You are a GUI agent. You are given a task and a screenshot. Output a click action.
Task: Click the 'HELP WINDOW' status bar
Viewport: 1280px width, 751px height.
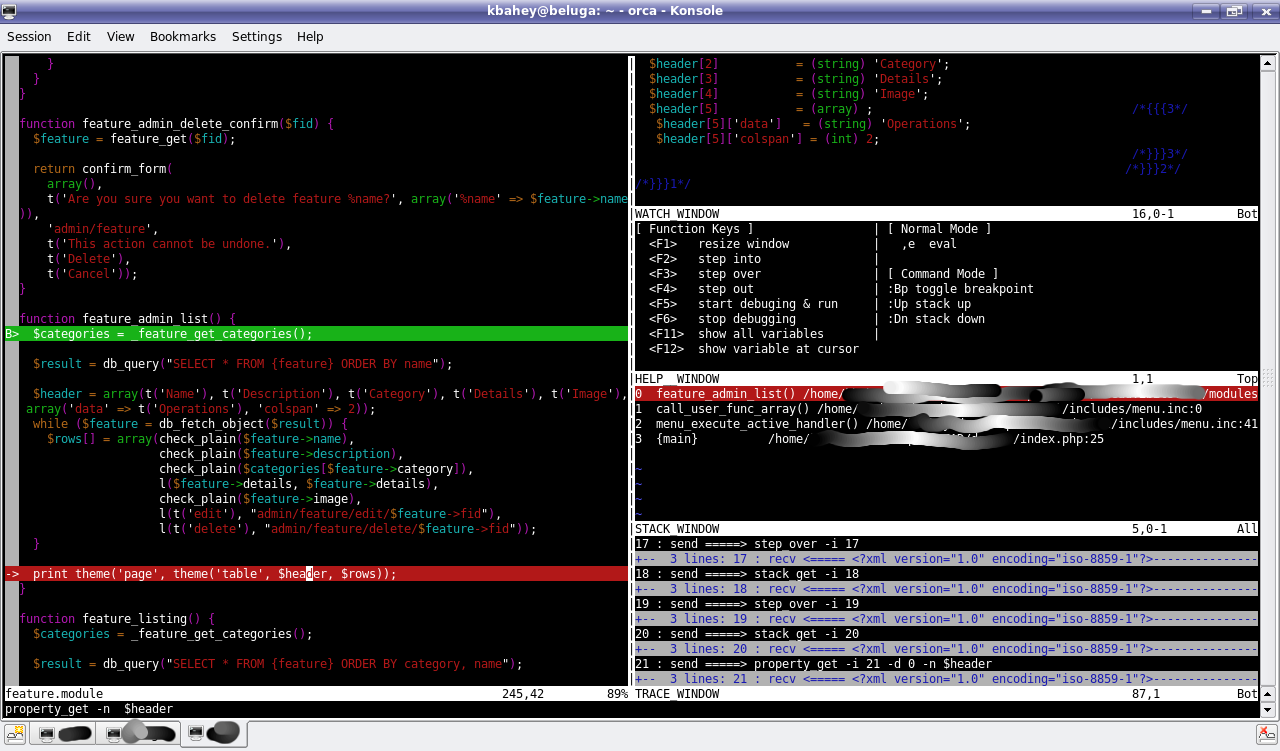[946, 379]
